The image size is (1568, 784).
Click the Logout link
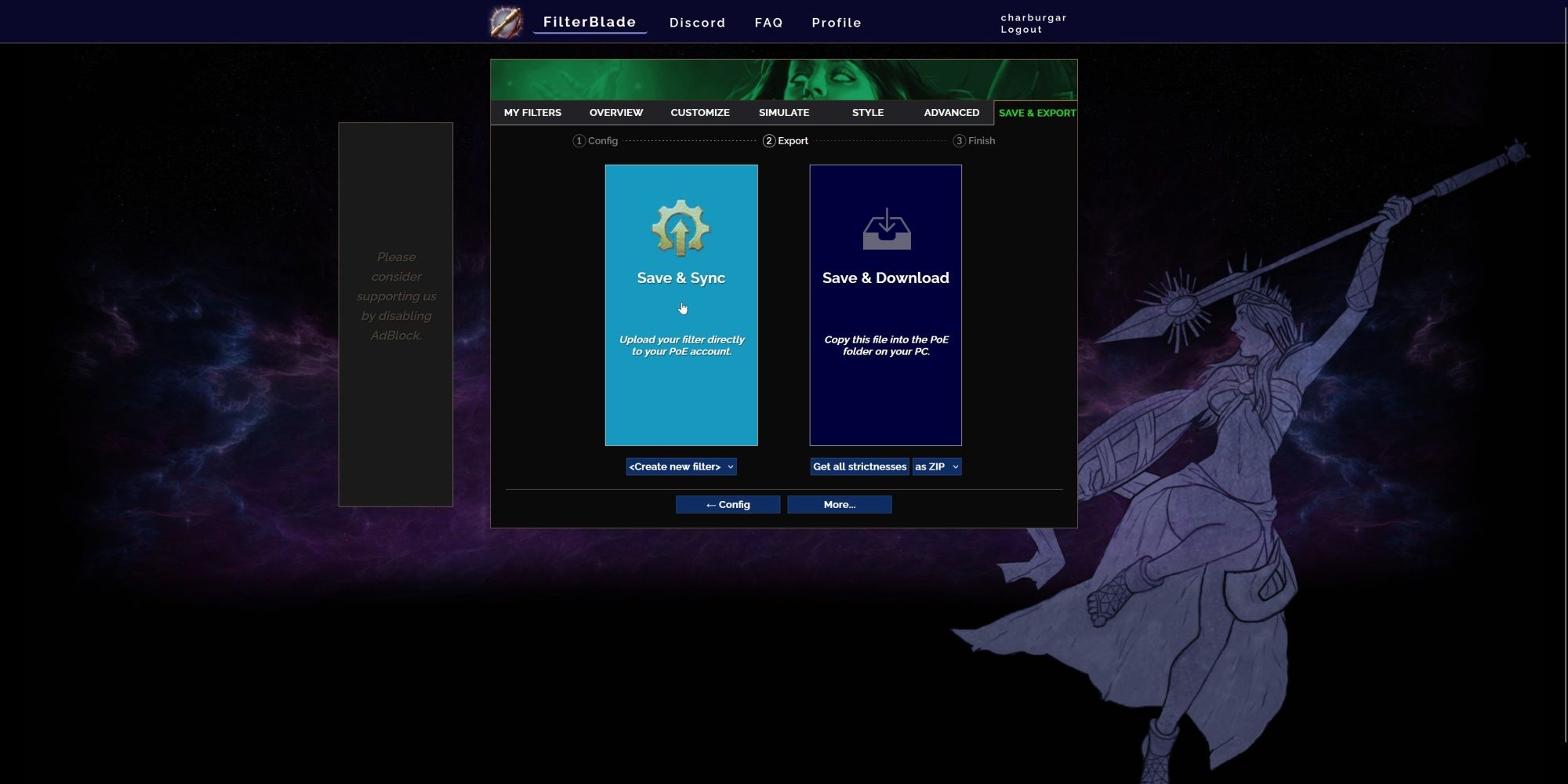(x=1021, y=30)
